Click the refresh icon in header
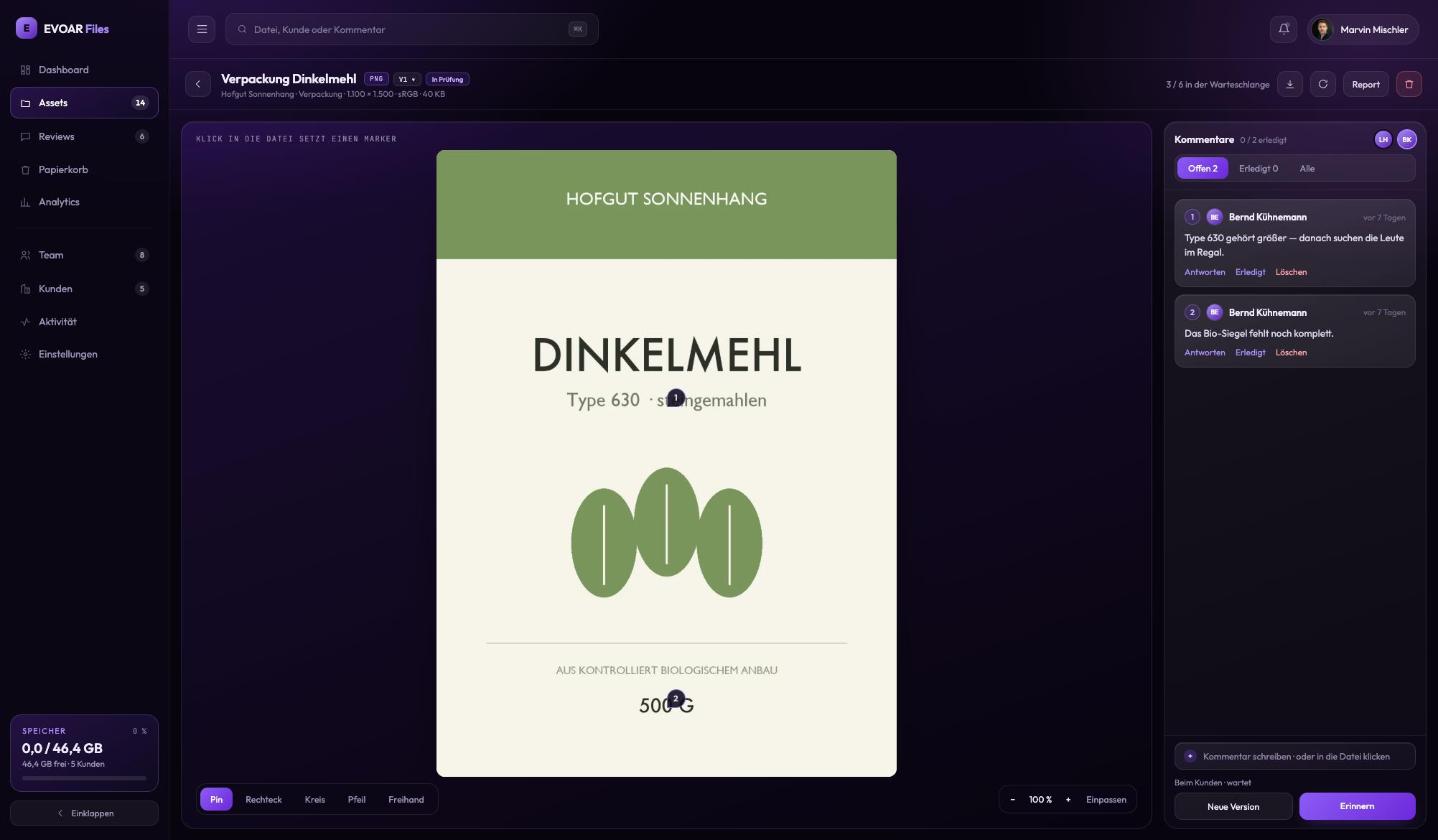This screenshot has width=1438, height=840. (1323, 84)
